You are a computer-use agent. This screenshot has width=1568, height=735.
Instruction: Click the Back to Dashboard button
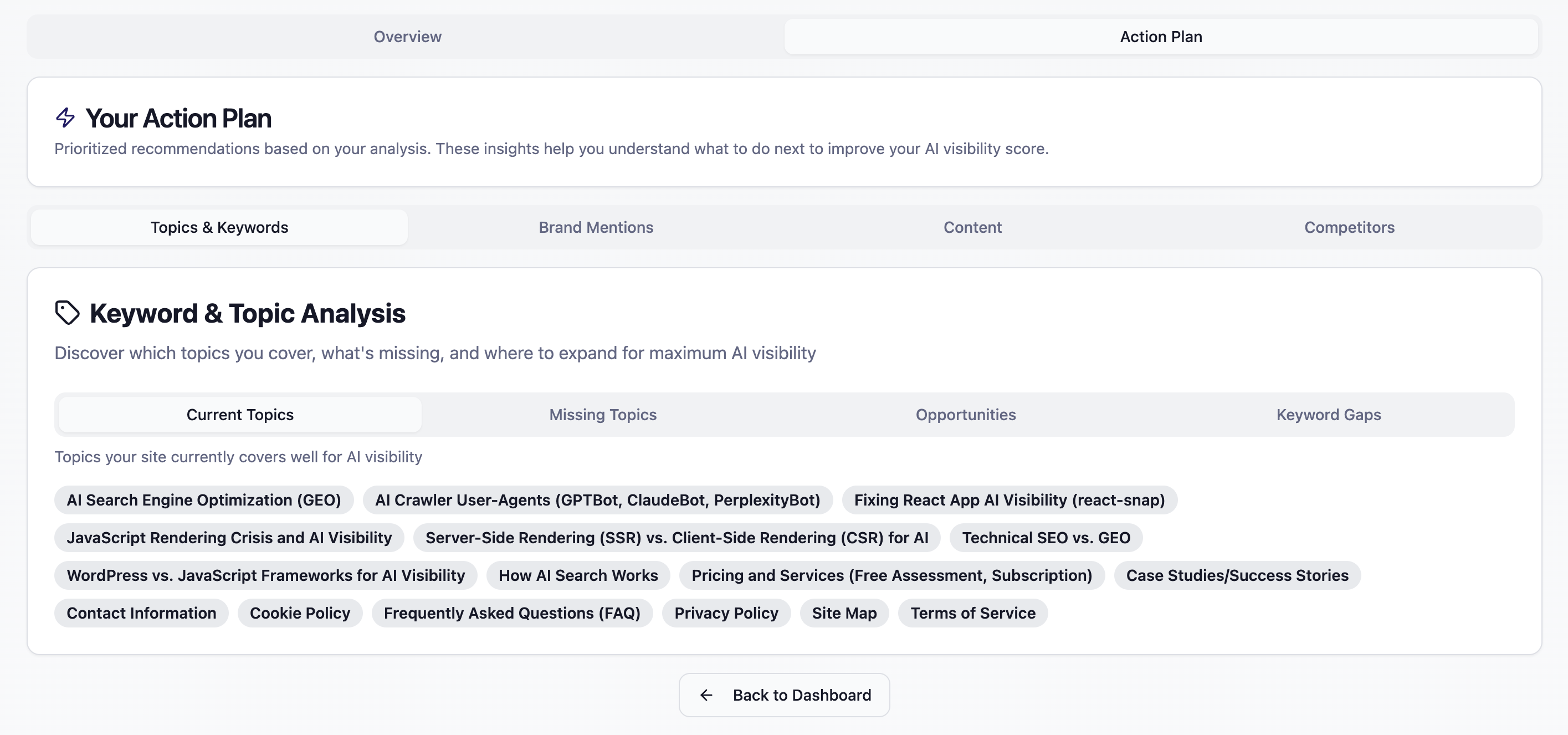(x=784, y=695)
